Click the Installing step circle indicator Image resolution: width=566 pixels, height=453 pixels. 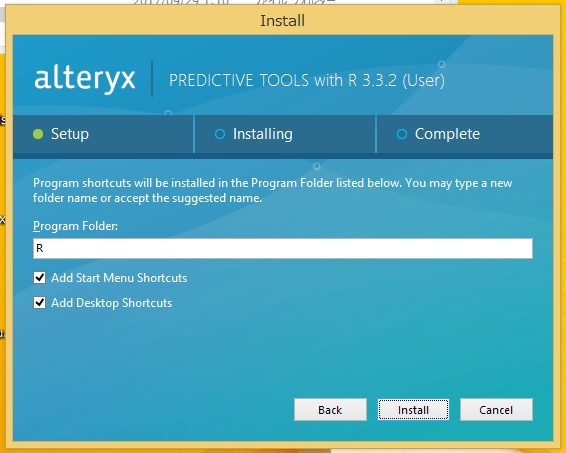click(x=220, y=134)
